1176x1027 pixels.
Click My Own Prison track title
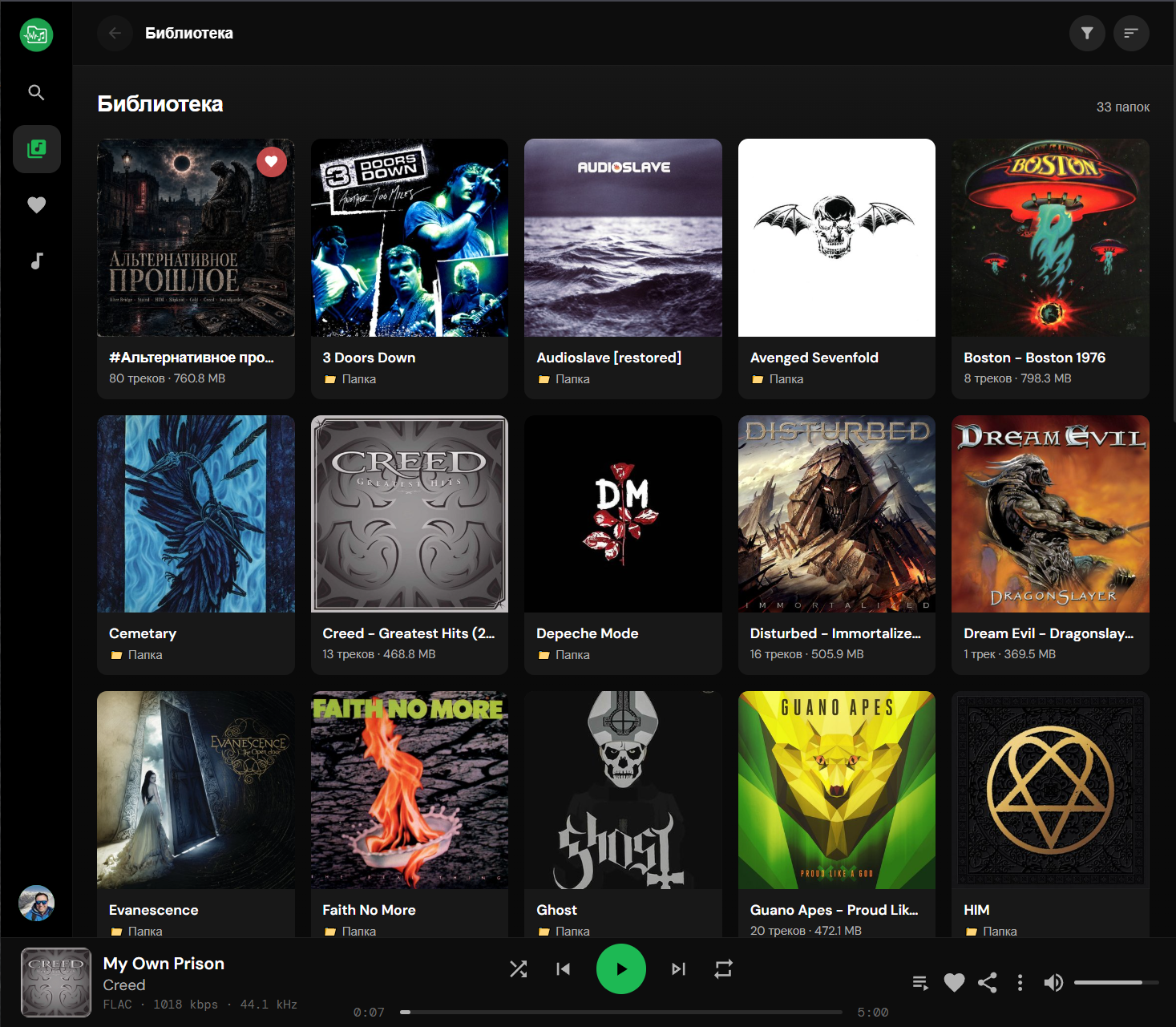click(x=164, y=964)
